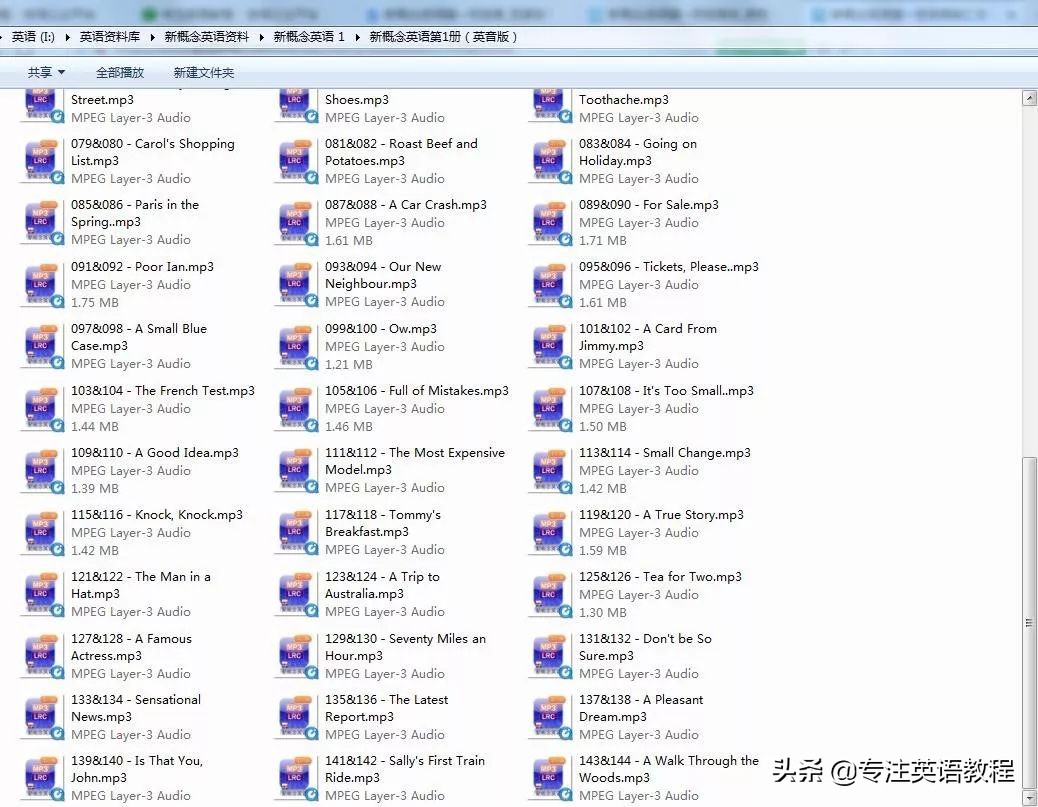Click 全部播放 to play all
Image resolution: width=1038 pixels, height=807 pixels.
[x=120, y=72]
